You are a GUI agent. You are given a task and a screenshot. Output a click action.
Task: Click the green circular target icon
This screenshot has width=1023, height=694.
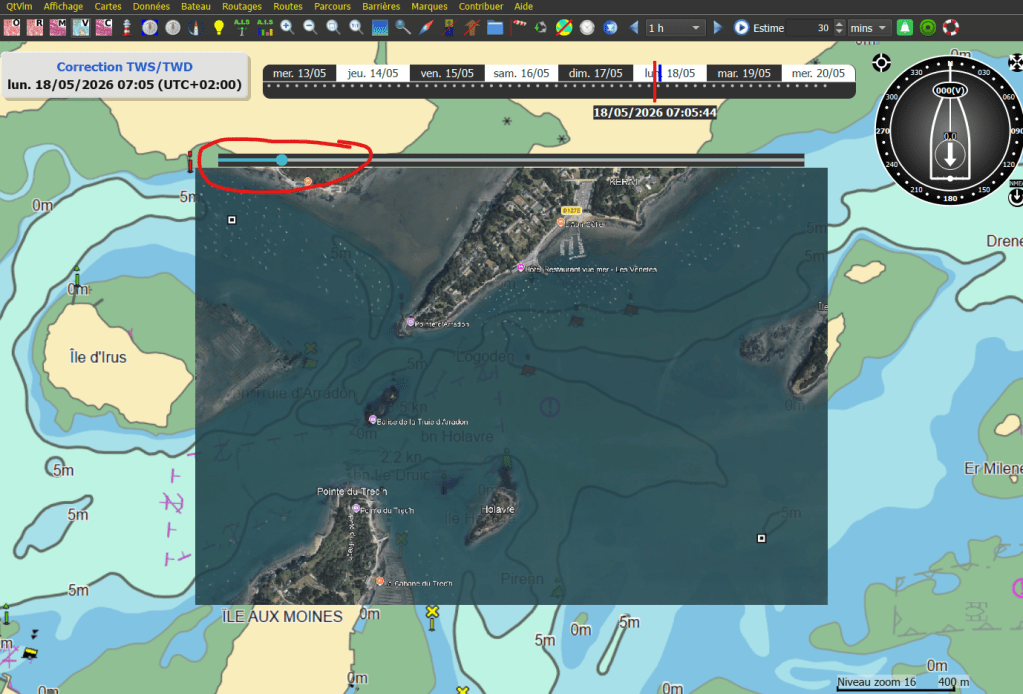(928, 27)
